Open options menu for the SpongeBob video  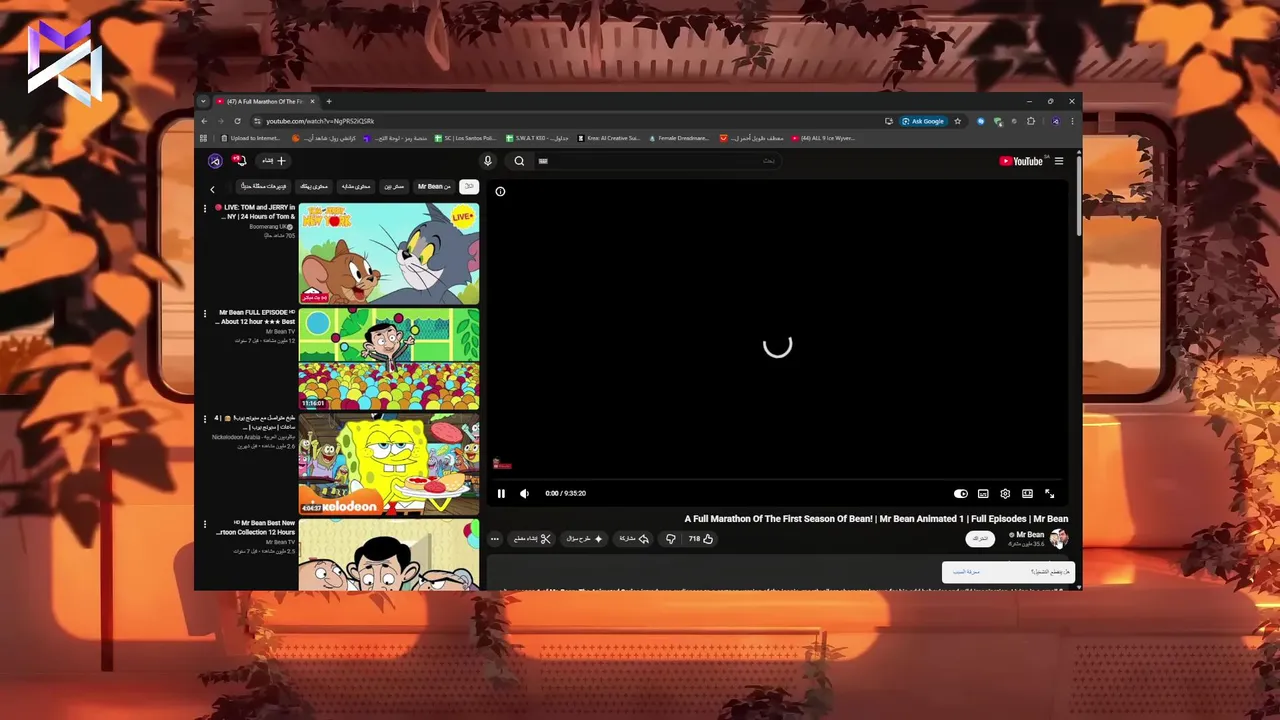[205, 419]
